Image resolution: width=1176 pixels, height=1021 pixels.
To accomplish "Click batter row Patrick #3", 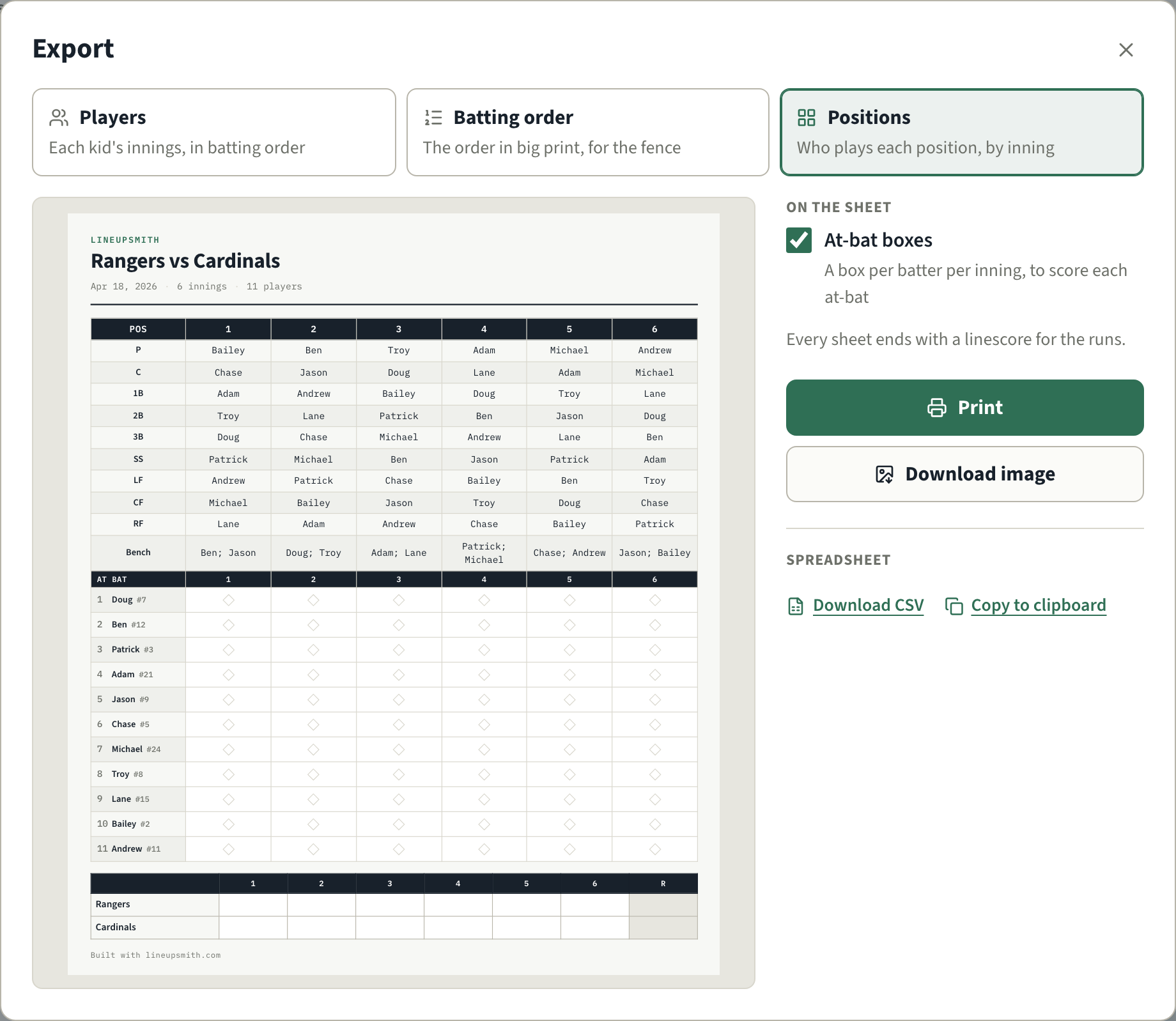I will point(138,650).
